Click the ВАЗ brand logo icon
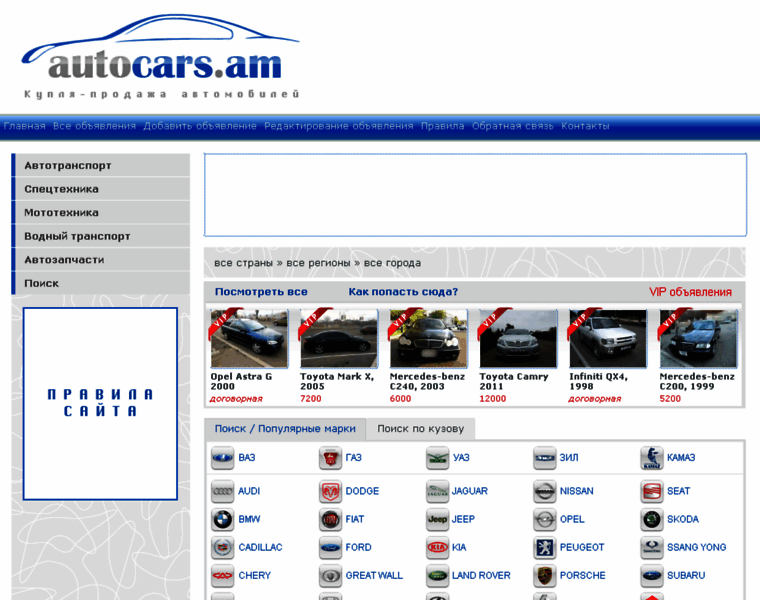The image size is (760, 600). pos(222,458)
